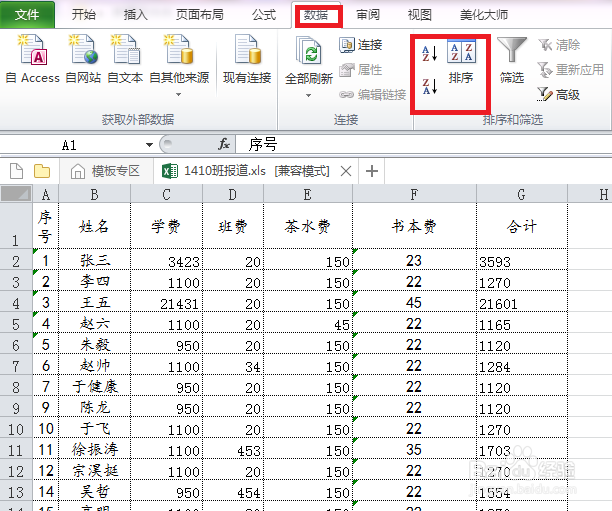The height and width of the screenshot is (511, 612).
Task: Click the new blank document icon
Action: 16,171
